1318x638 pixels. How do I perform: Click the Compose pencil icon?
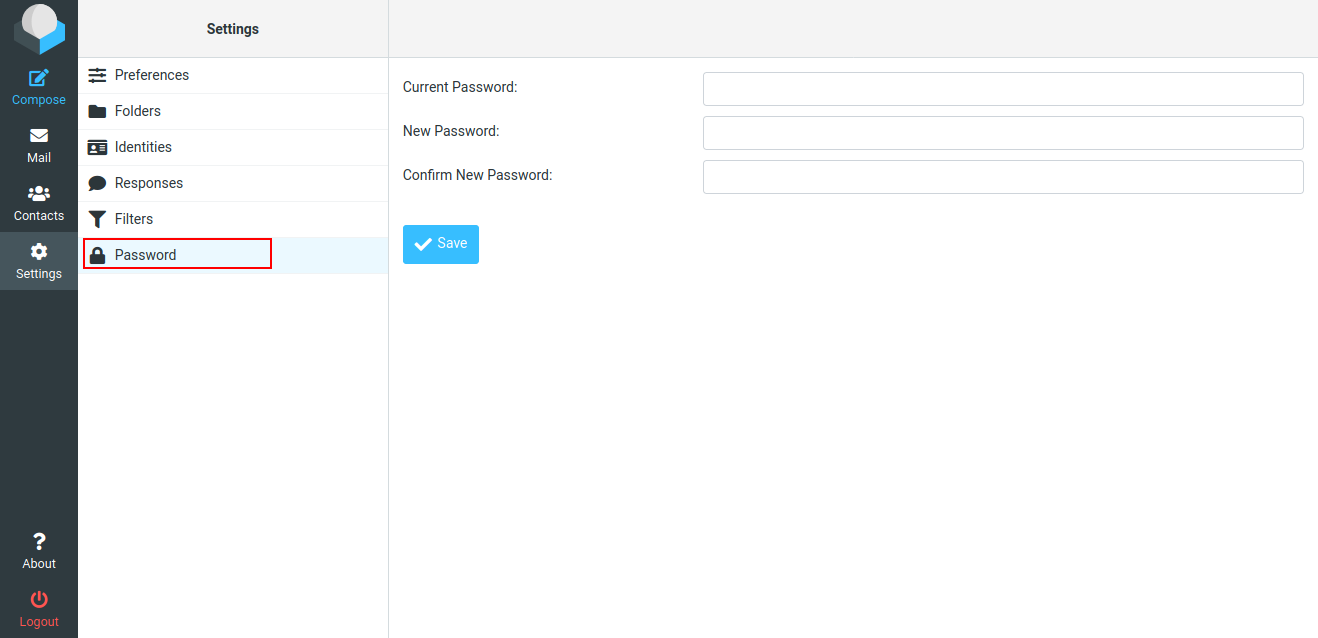point(39,78)
